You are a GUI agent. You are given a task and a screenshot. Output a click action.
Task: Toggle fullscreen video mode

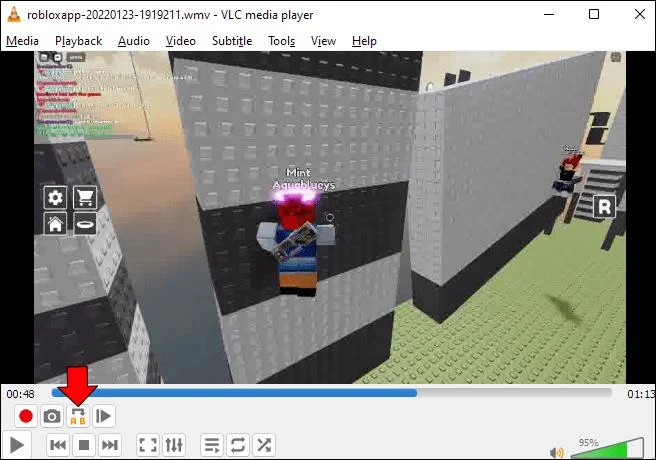click(x=148, y=445)
